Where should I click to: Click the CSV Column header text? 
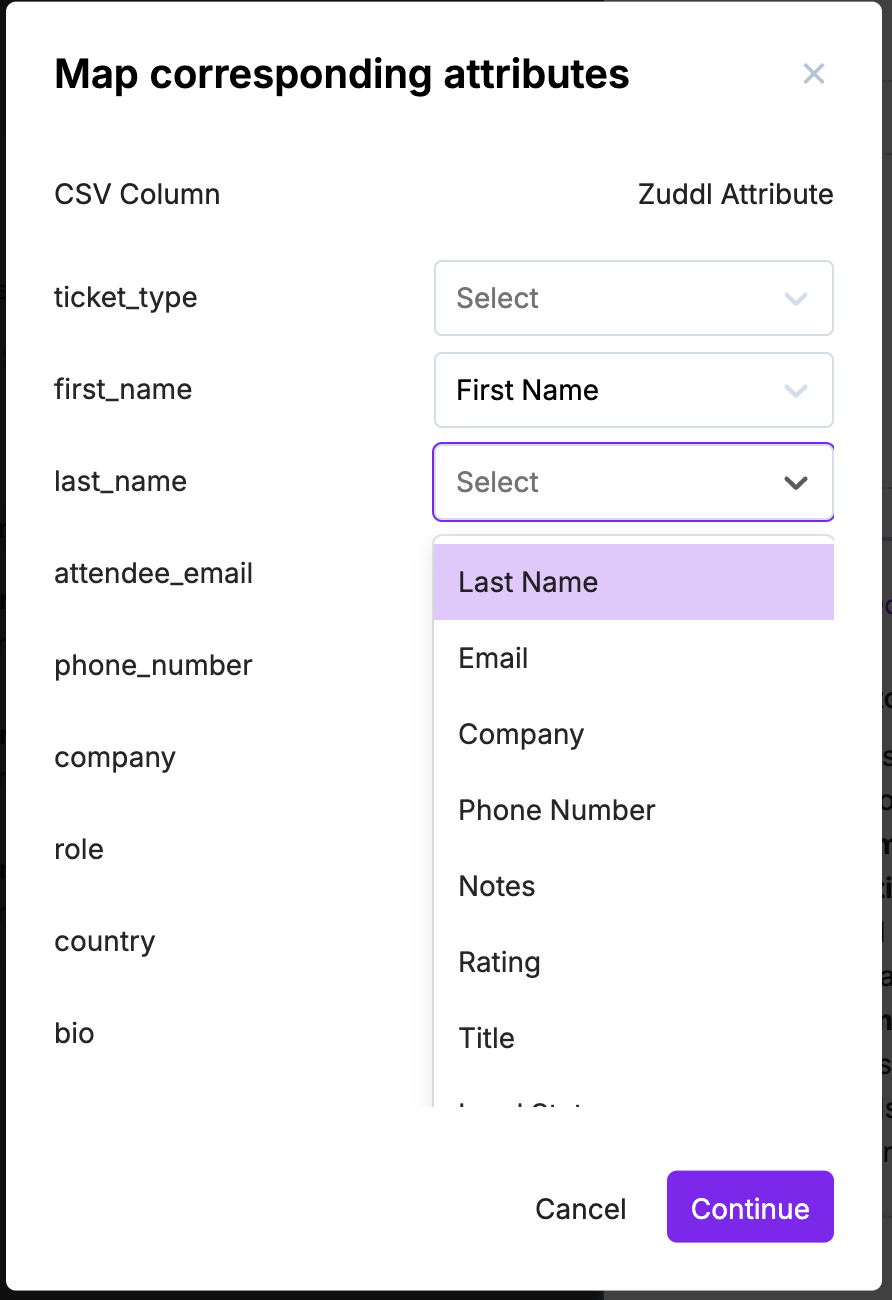pos(137,194)
